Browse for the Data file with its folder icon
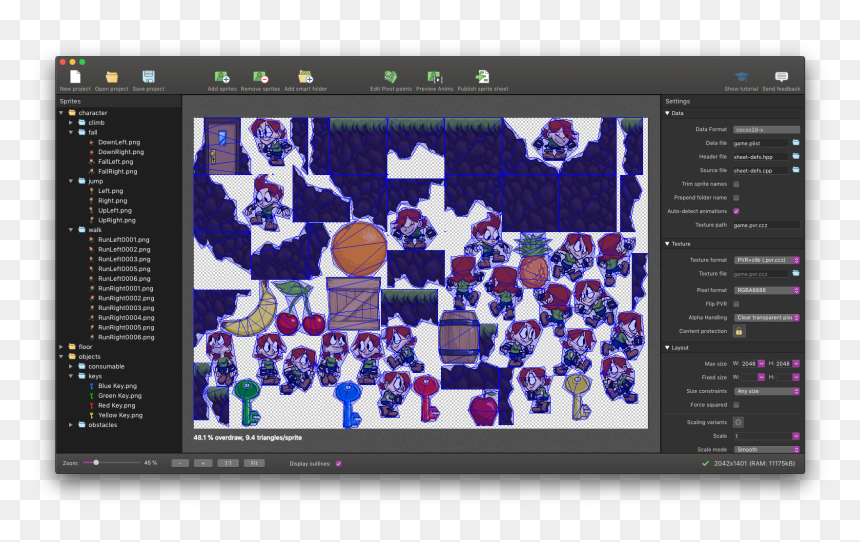 (796, 143)
